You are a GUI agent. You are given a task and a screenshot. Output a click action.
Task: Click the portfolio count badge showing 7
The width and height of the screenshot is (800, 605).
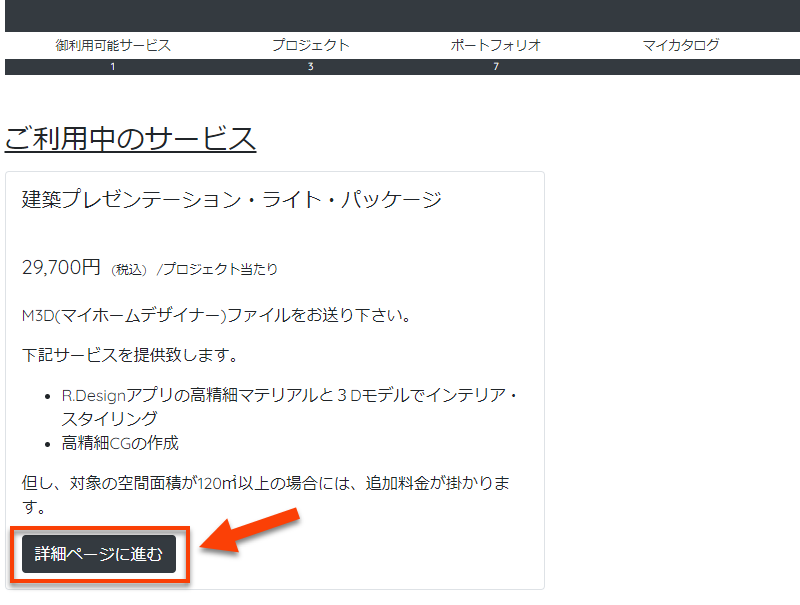pos(496,67)
